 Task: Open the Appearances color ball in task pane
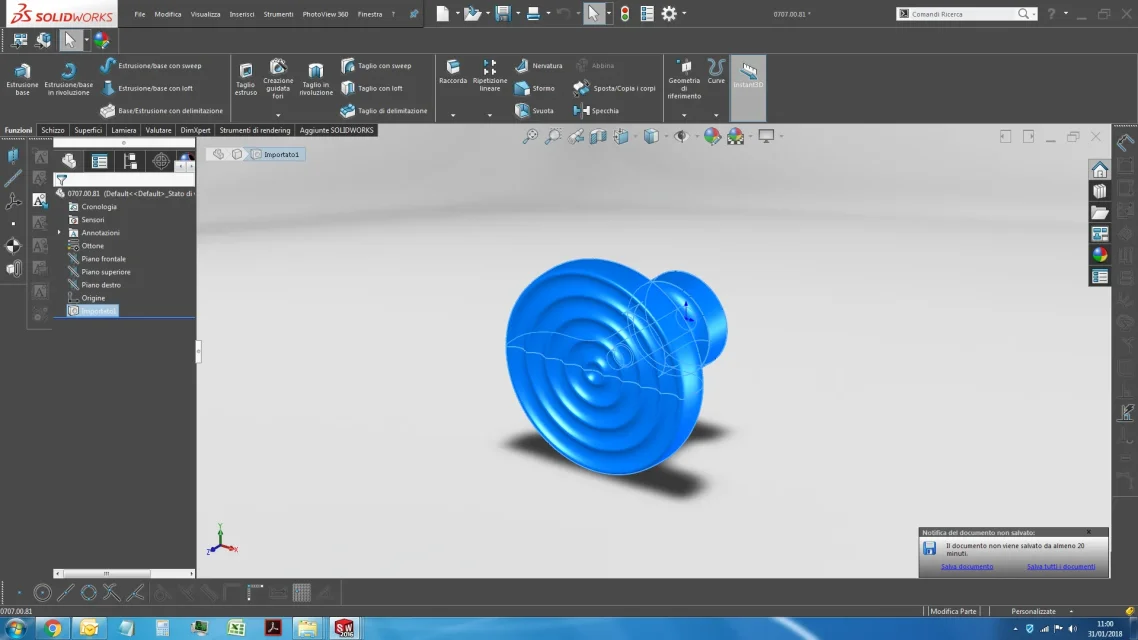(x=1100, y=255)
